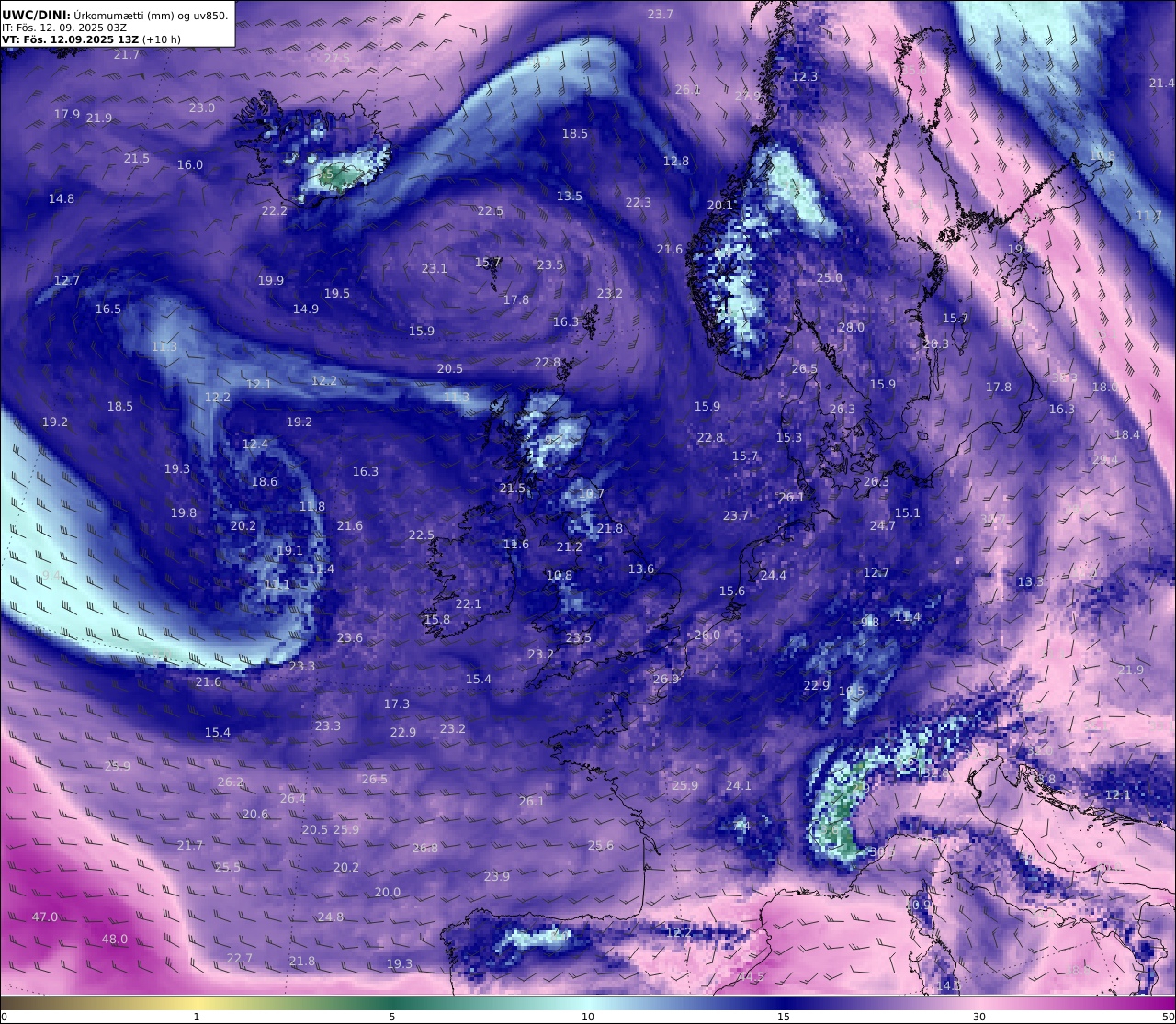Select the VT: Fös. 12.09.2025 13Z line

coord(91,39)
